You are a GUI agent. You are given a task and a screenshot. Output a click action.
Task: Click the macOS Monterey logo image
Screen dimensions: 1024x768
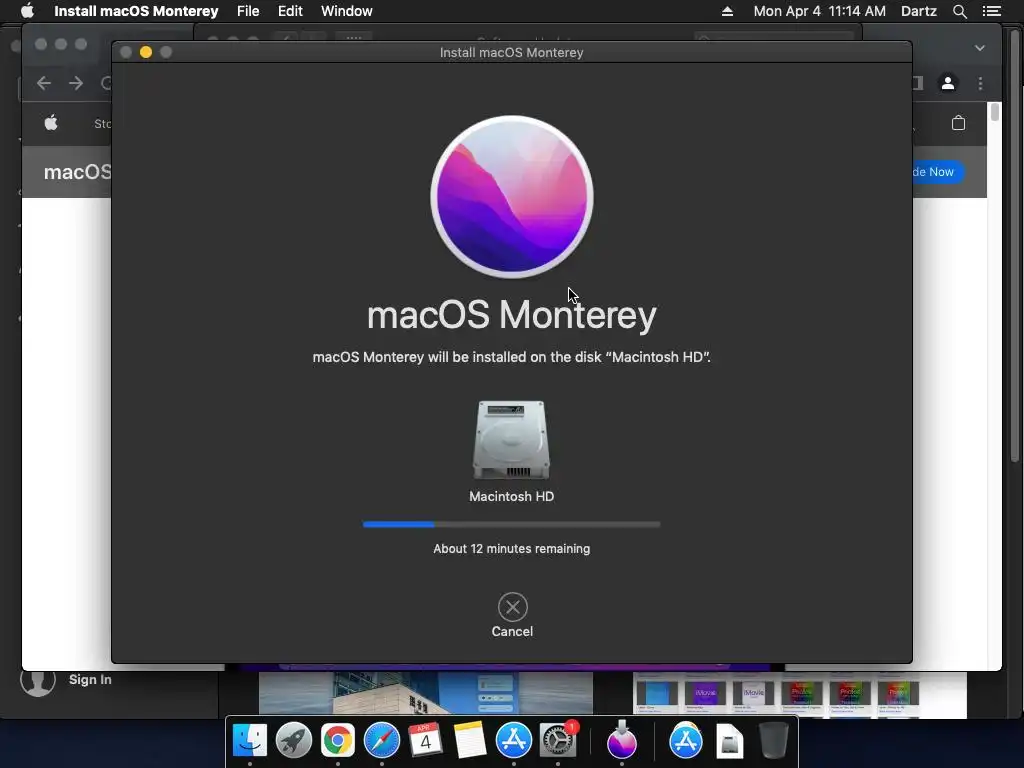point(512,197)
